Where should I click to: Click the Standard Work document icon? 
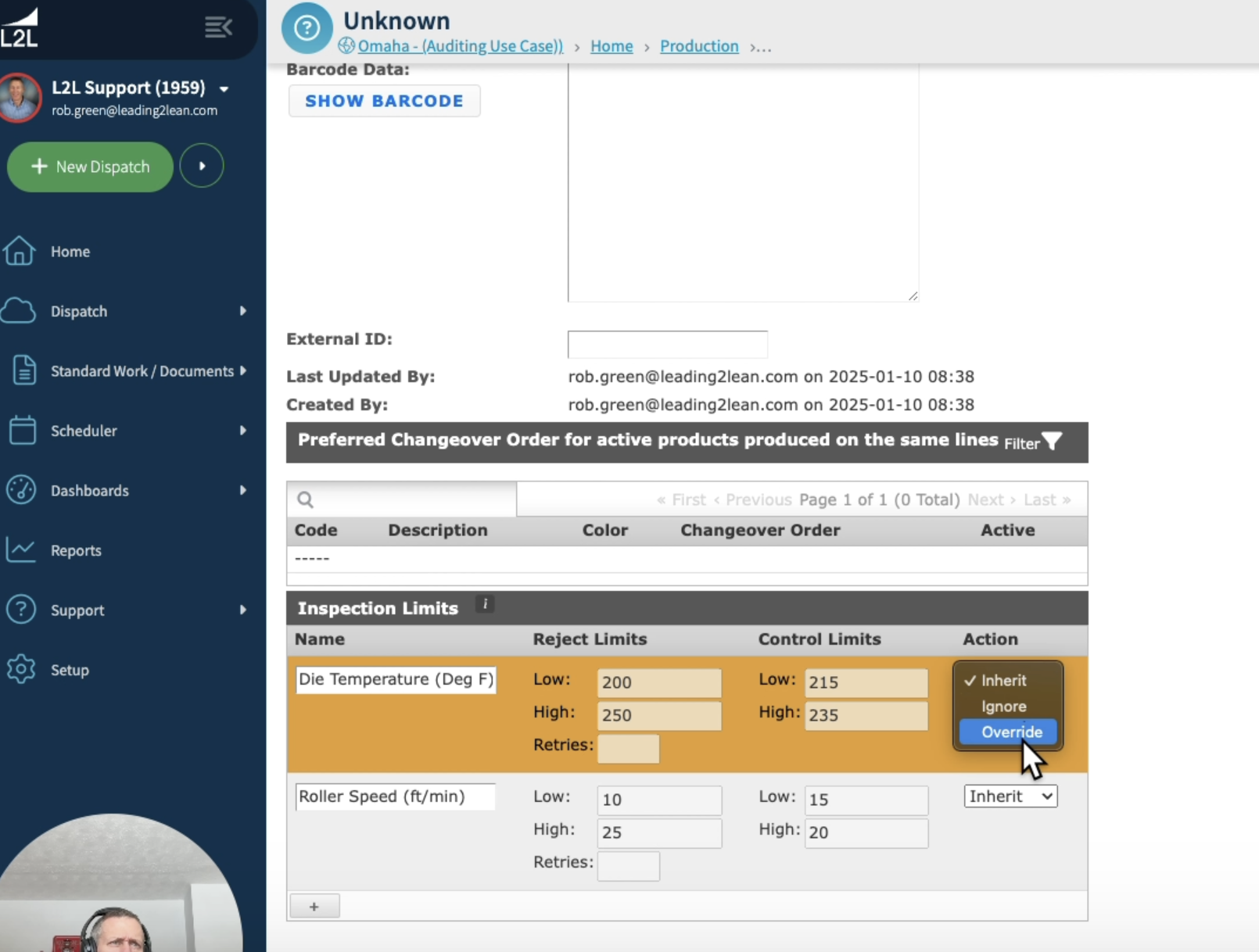(x=23, y=370)
